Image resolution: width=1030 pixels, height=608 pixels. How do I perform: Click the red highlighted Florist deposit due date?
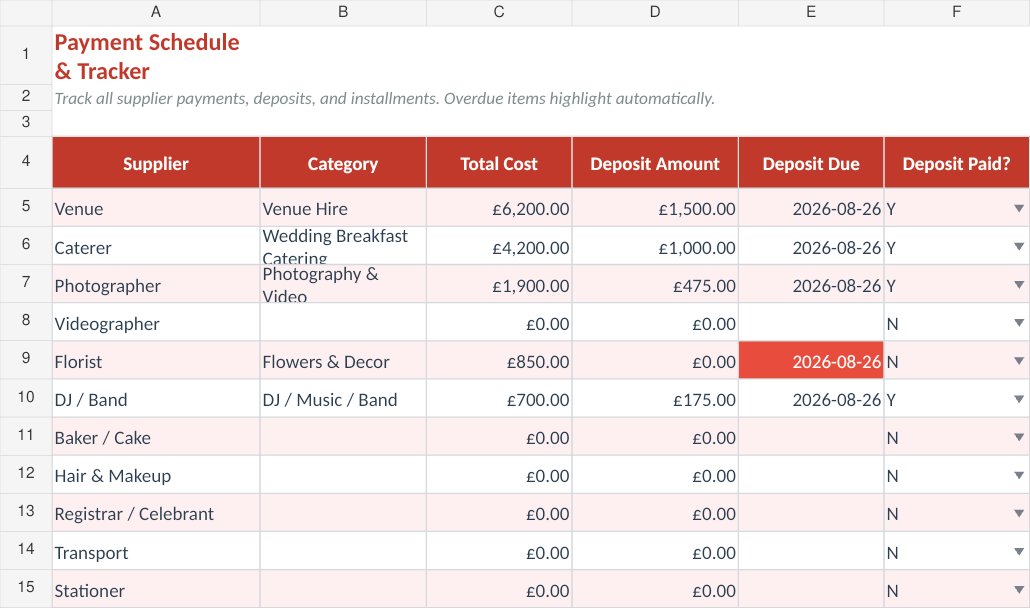(811, 360)
